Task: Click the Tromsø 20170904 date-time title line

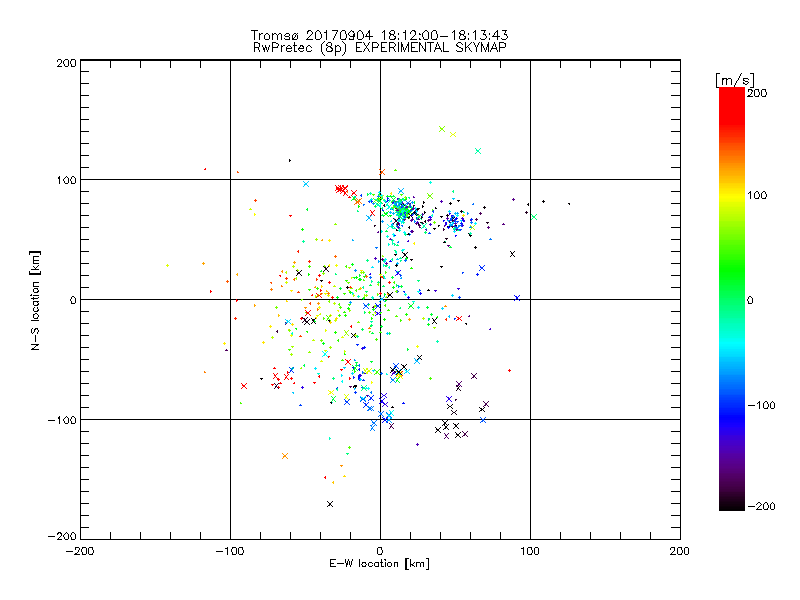Action: [380, 35]
